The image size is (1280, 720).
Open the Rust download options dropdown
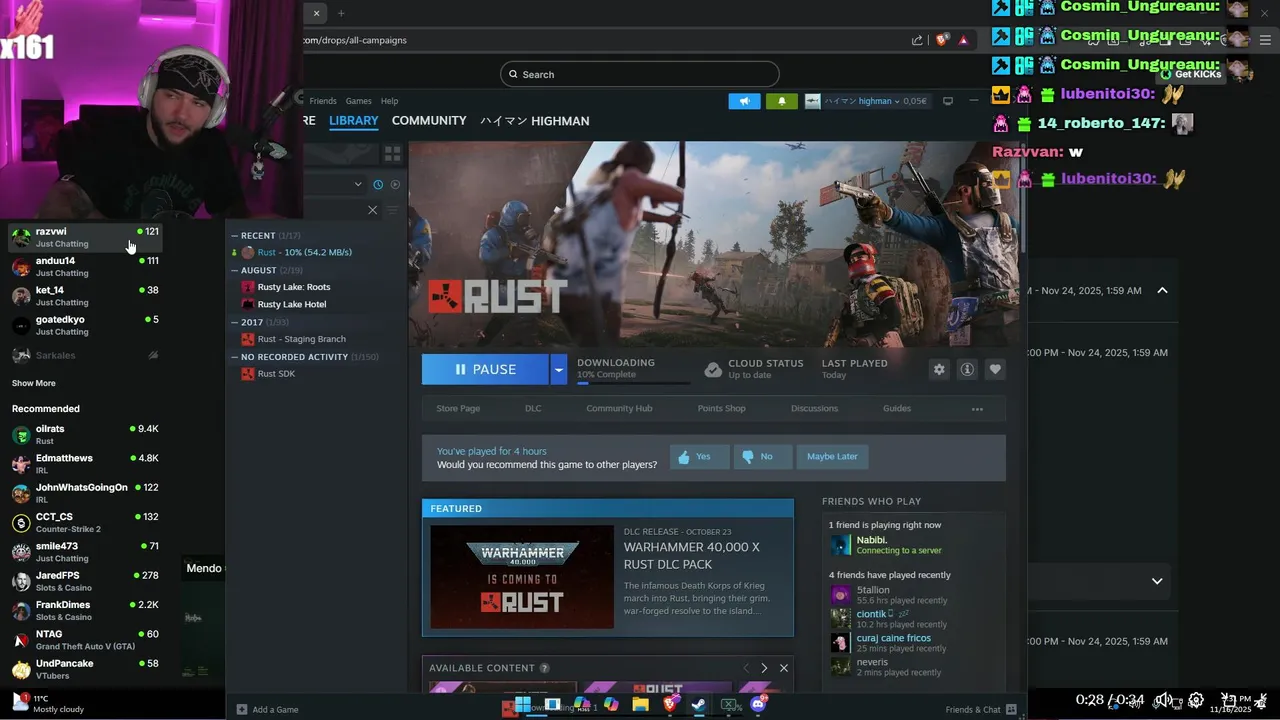(x=558, y=369)
